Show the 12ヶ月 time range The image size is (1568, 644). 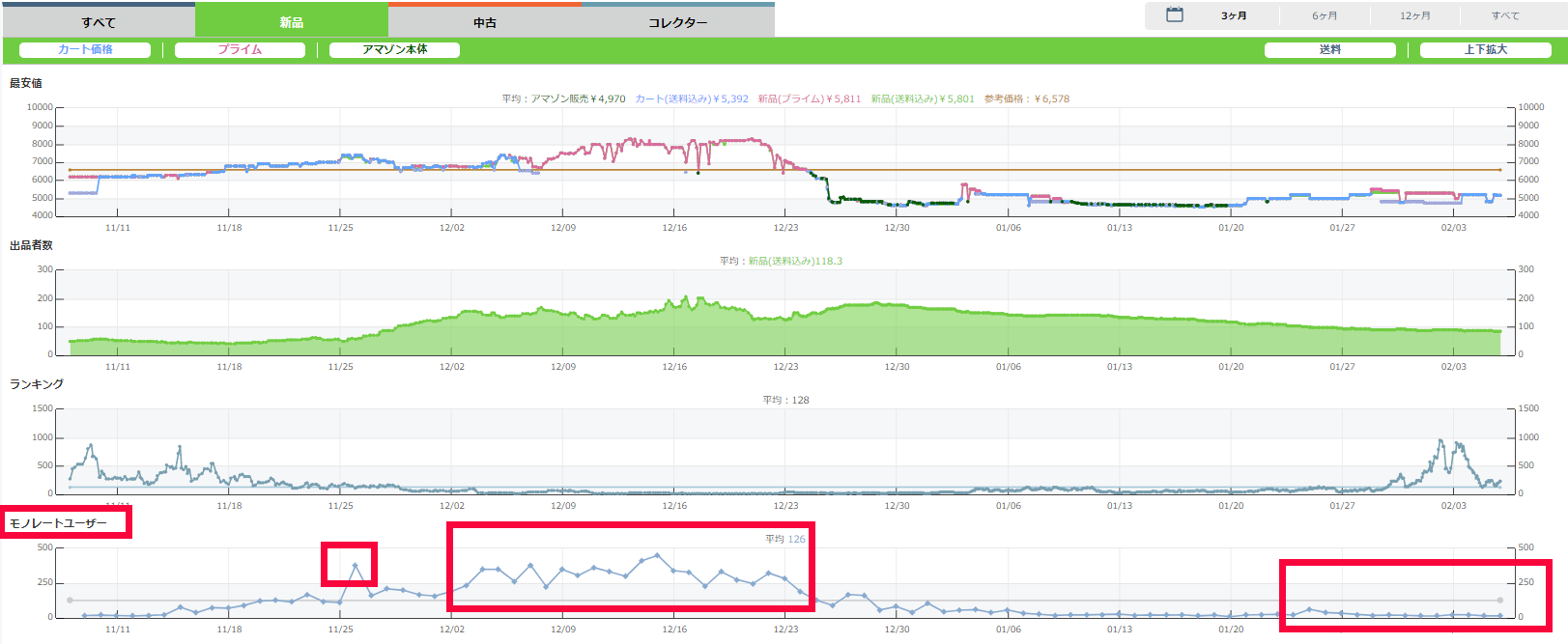point(1414,15)
